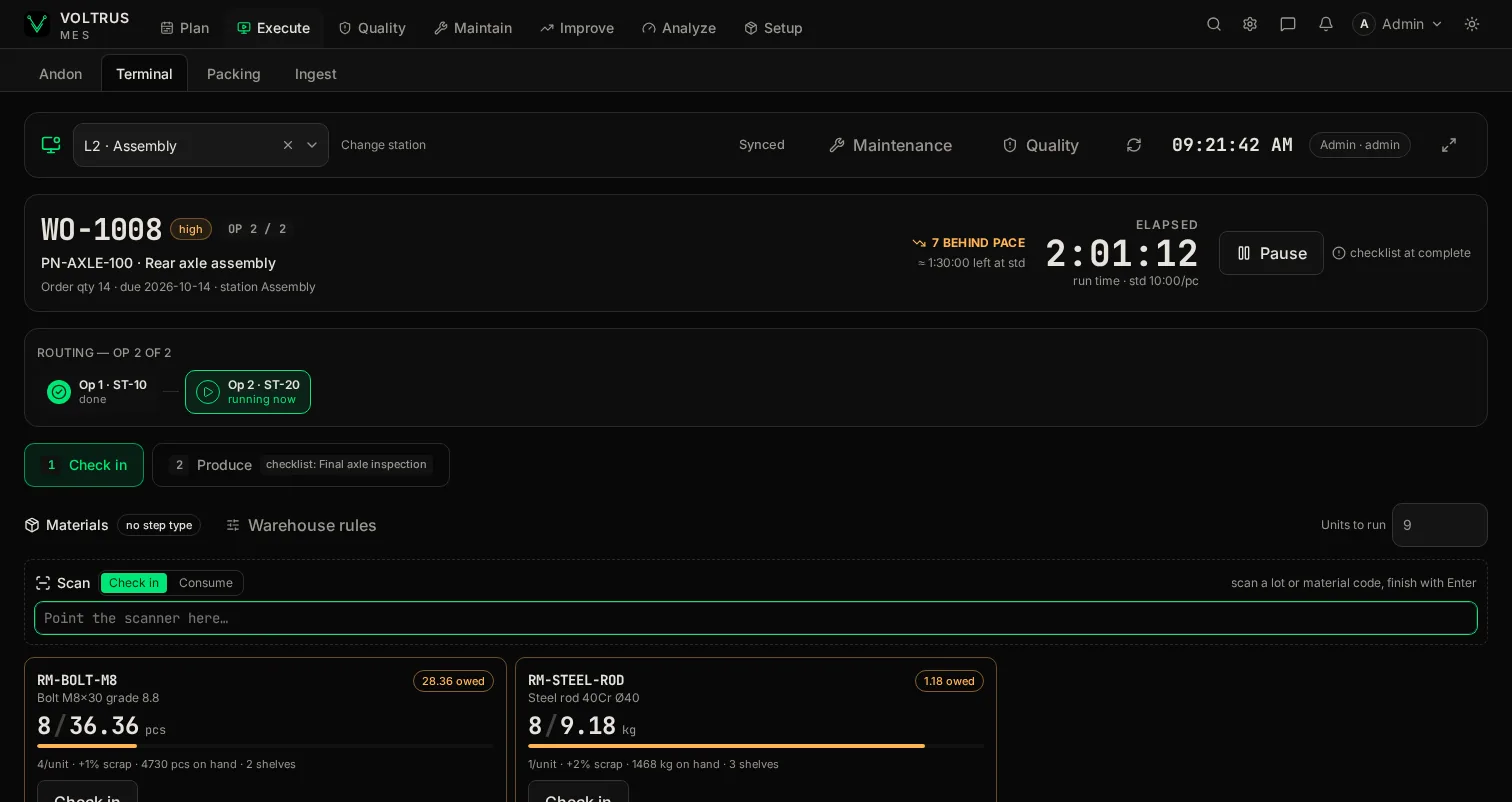1512x802 pixels.
Task: Open the Quality menu in top navigation
Action: tap(372, 28)
